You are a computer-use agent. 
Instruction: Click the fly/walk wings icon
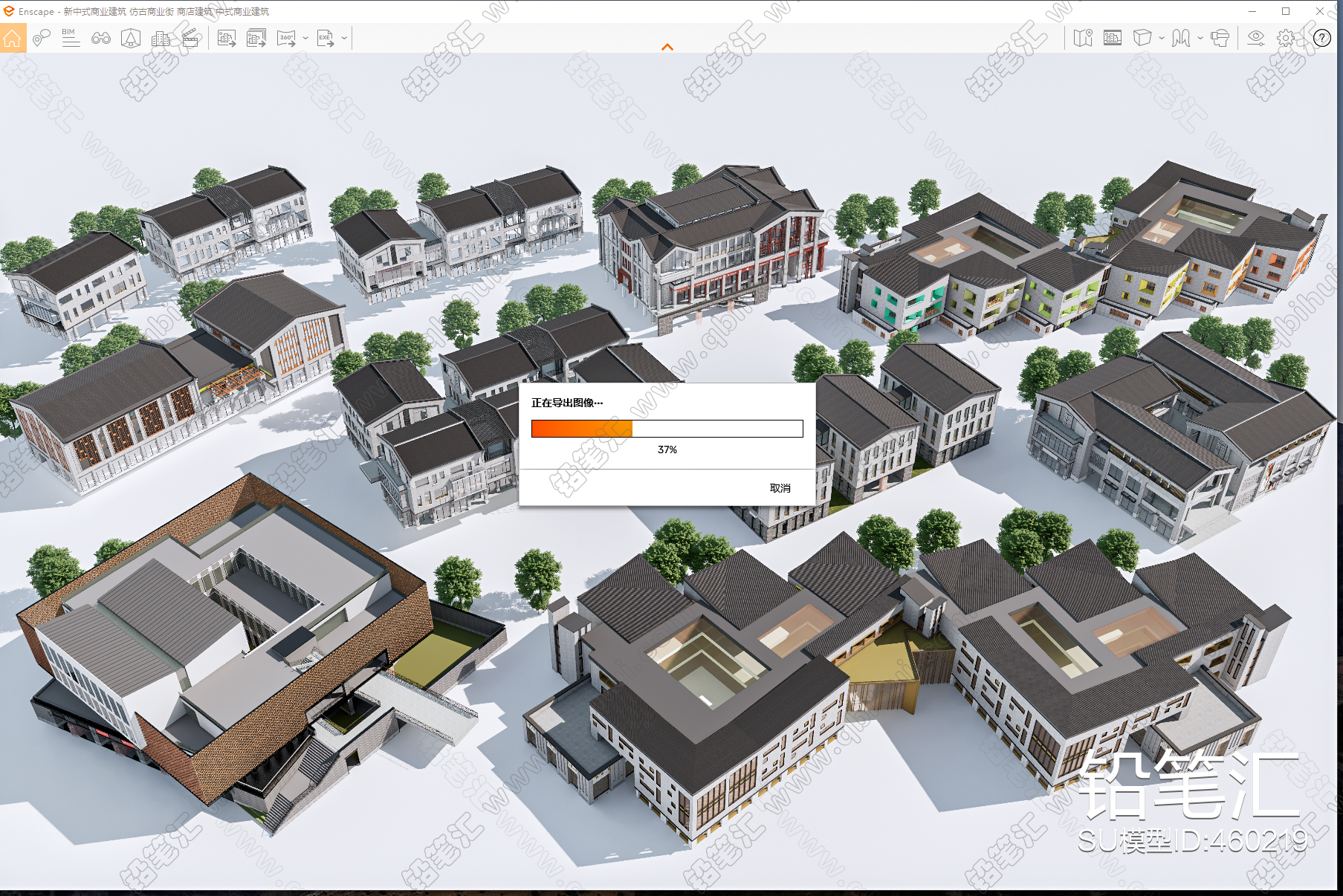(1181, 38)
